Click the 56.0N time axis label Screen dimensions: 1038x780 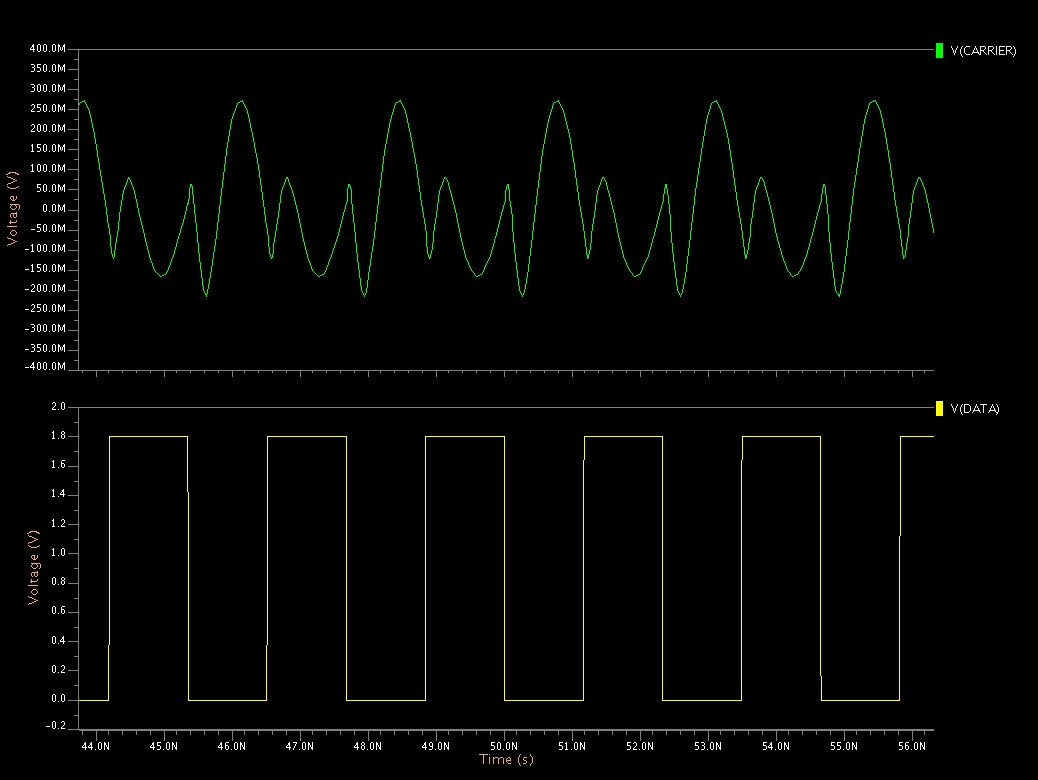(912, 746)
